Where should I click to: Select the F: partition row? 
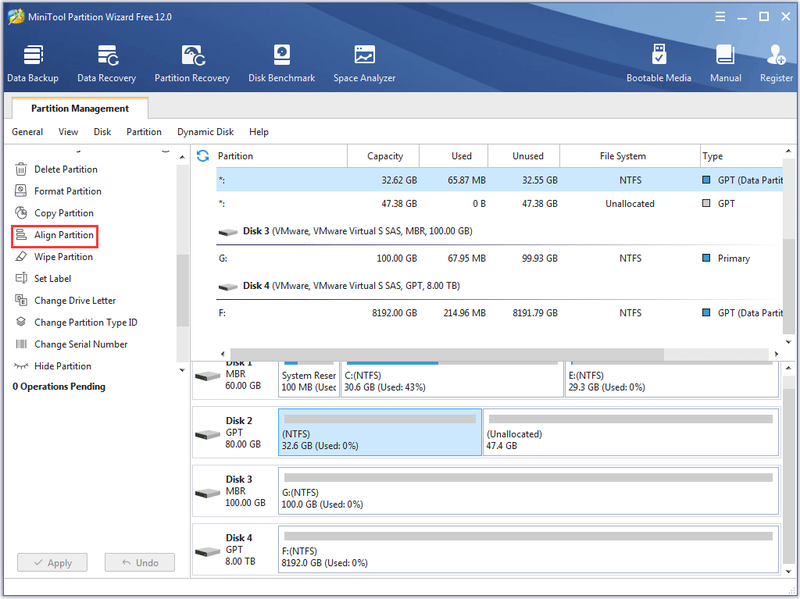(x=499, y=313)
